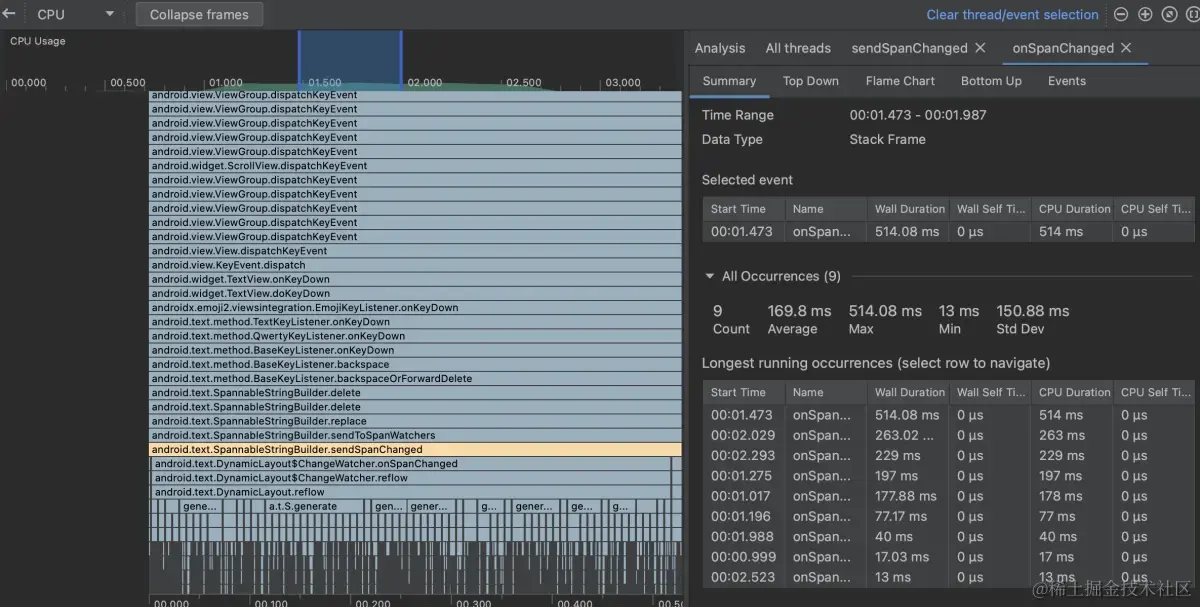Go back using the left arrow icon
Image resolution: width=1200 pixels, height=607 pixels.
(x=9, y=14)
